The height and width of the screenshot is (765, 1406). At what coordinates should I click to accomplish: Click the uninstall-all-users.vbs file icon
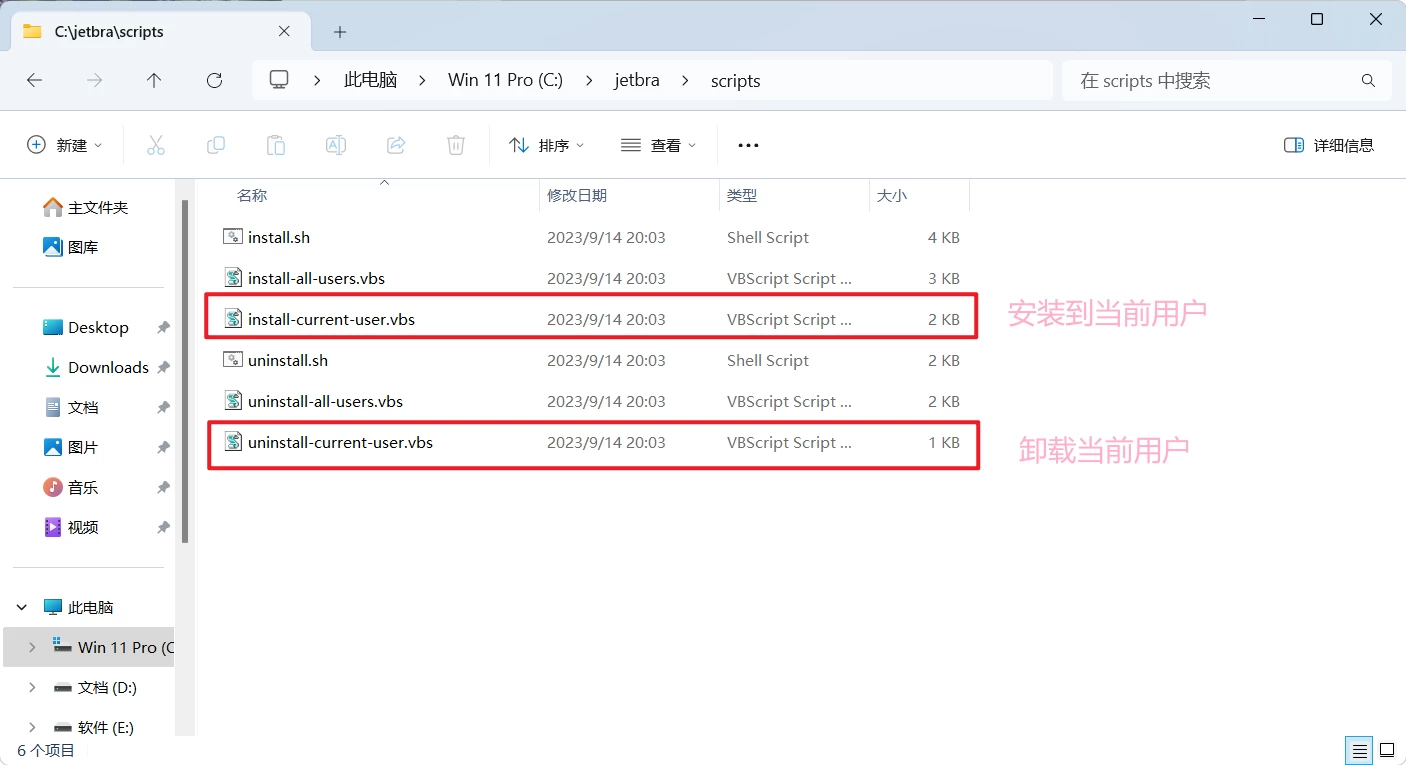(x=233, y=401)
